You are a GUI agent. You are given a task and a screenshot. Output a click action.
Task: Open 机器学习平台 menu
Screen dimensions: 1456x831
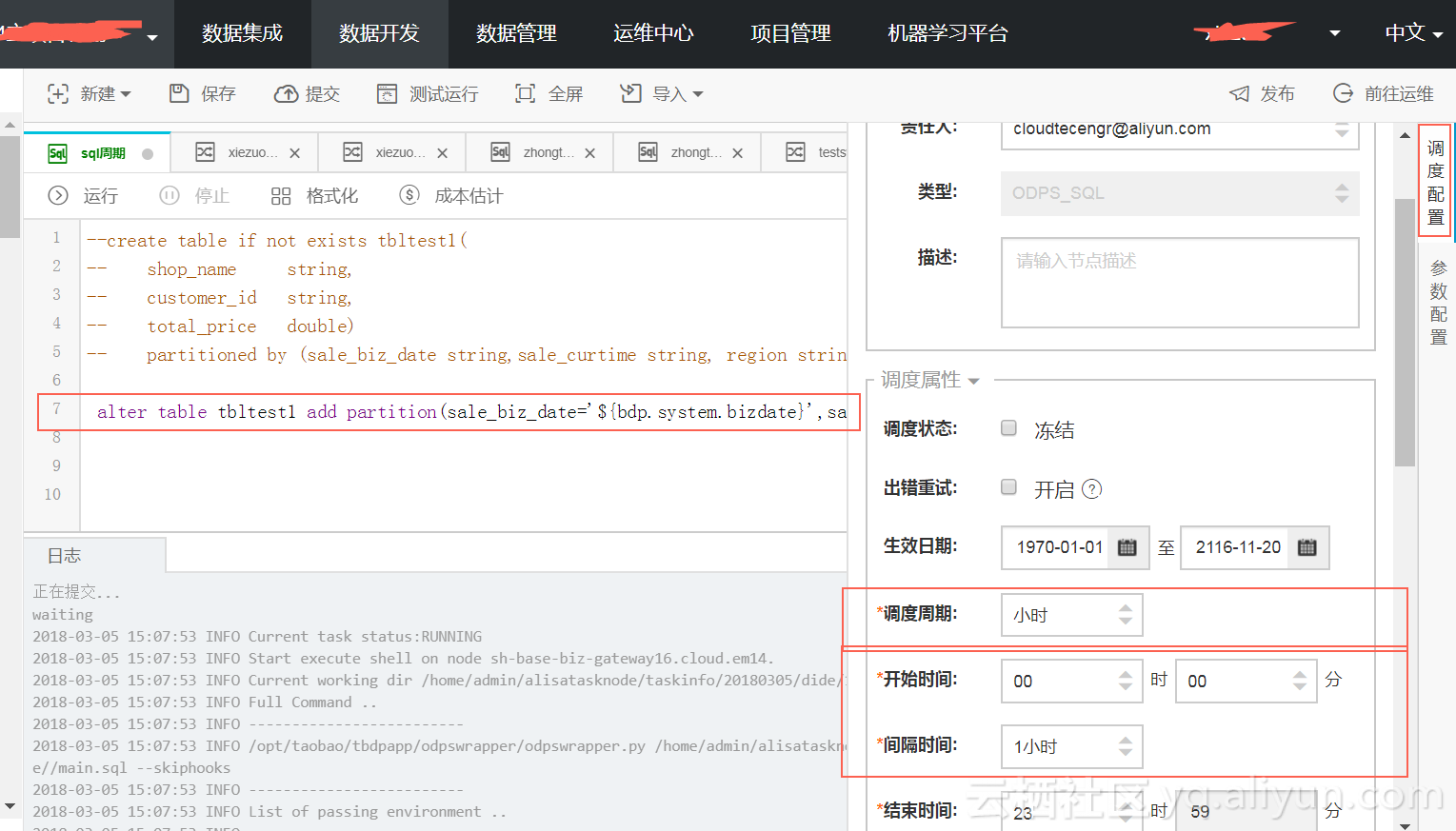click(x=947, y=33)
